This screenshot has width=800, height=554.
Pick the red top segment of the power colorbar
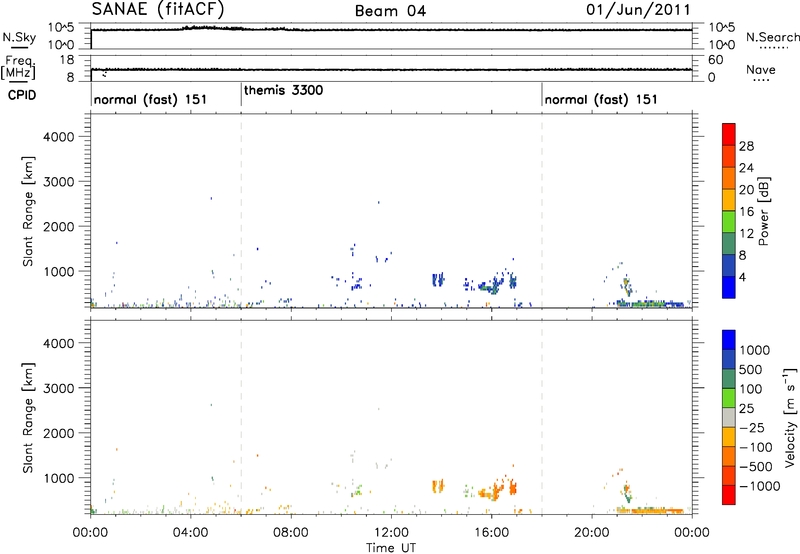point(729,134)
